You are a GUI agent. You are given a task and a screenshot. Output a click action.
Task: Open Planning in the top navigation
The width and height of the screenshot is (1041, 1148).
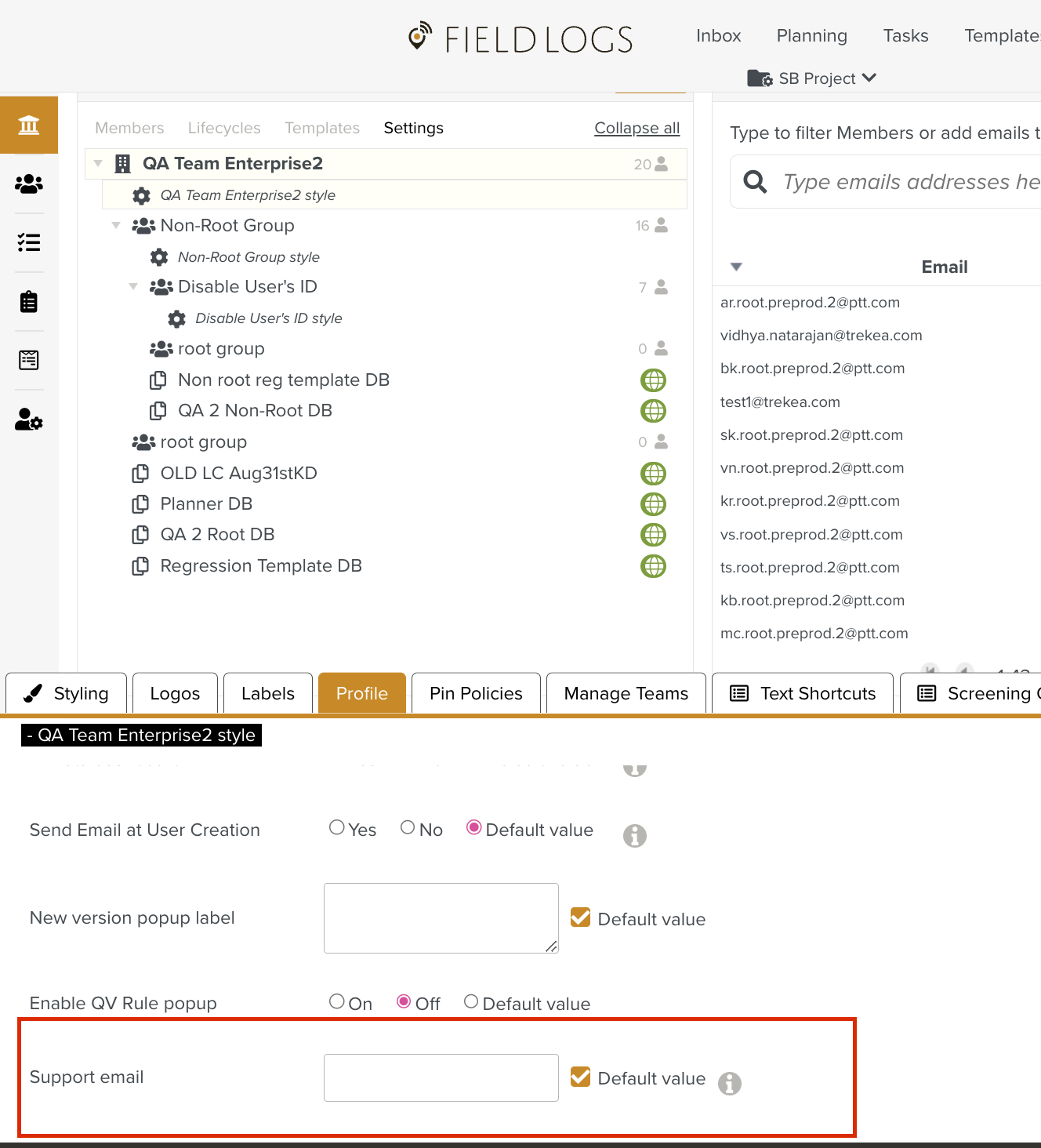point(811,36)
